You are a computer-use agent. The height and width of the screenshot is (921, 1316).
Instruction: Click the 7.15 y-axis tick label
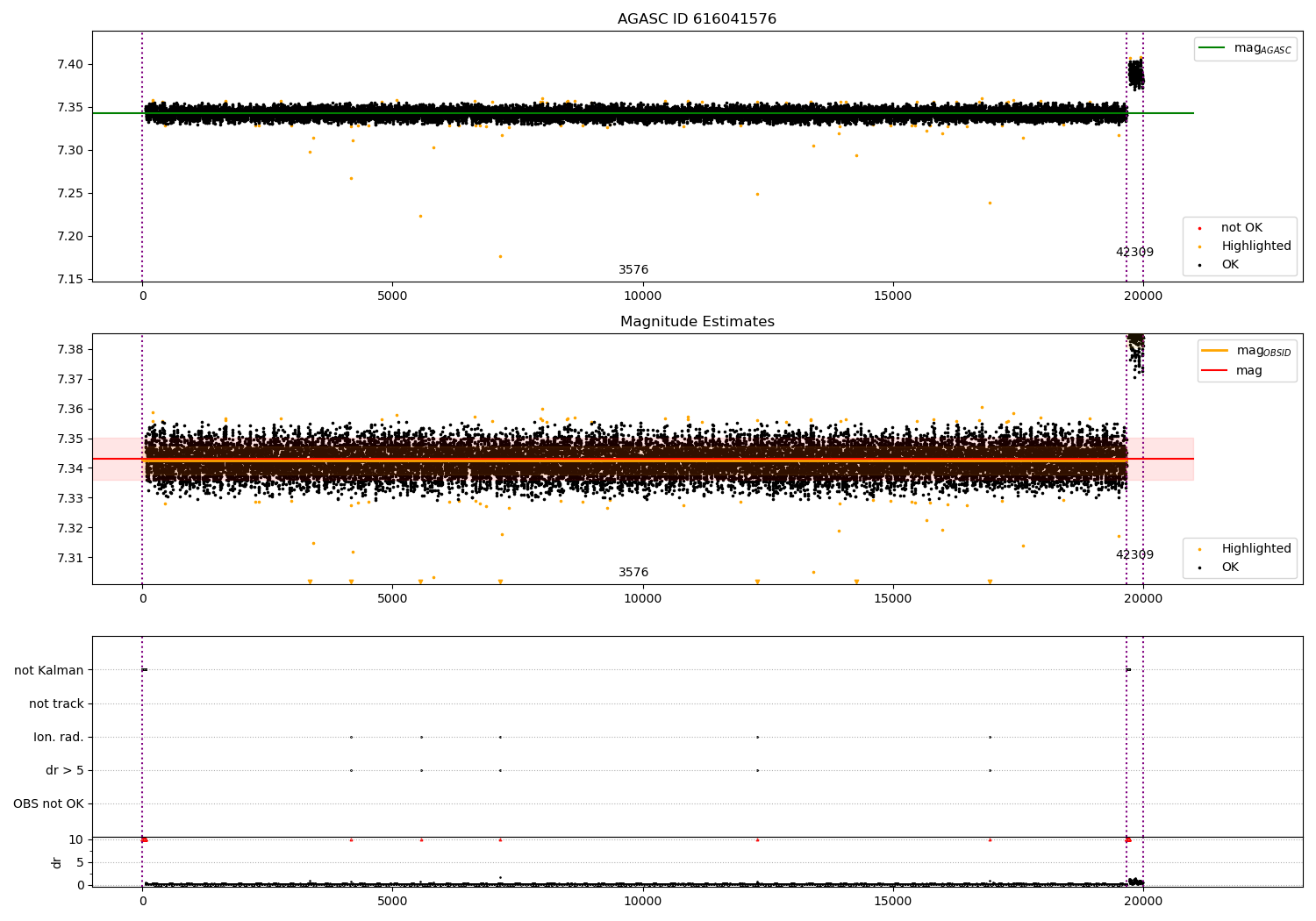tap(71, 280)
